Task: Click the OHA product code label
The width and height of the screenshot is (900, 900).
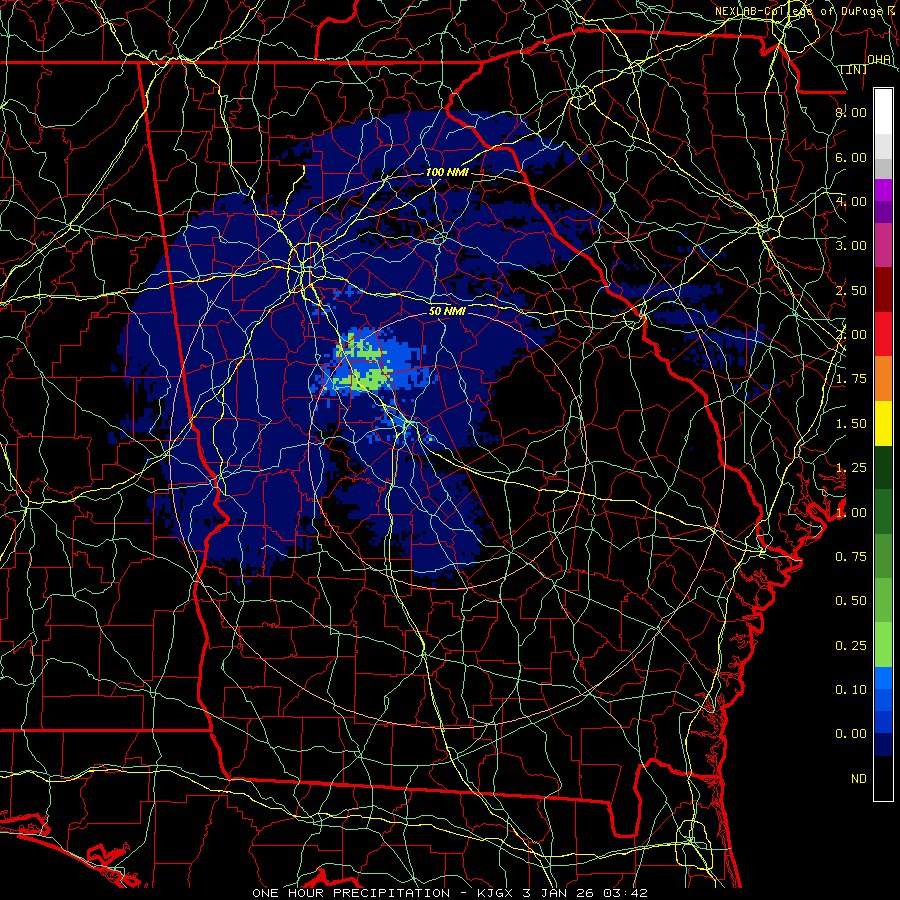Action: 879,59
